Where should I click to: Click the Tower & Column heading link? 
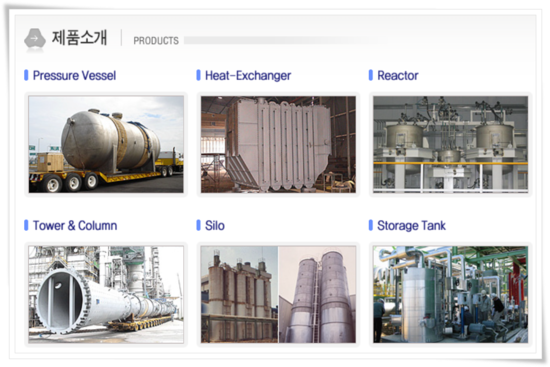75,226
